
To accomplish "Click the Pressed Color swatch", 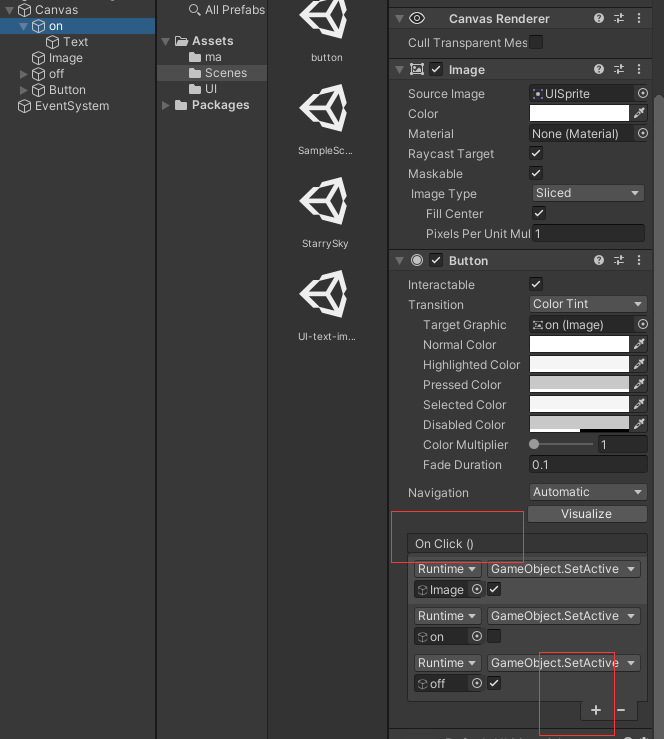I will (x=579, y=384).
